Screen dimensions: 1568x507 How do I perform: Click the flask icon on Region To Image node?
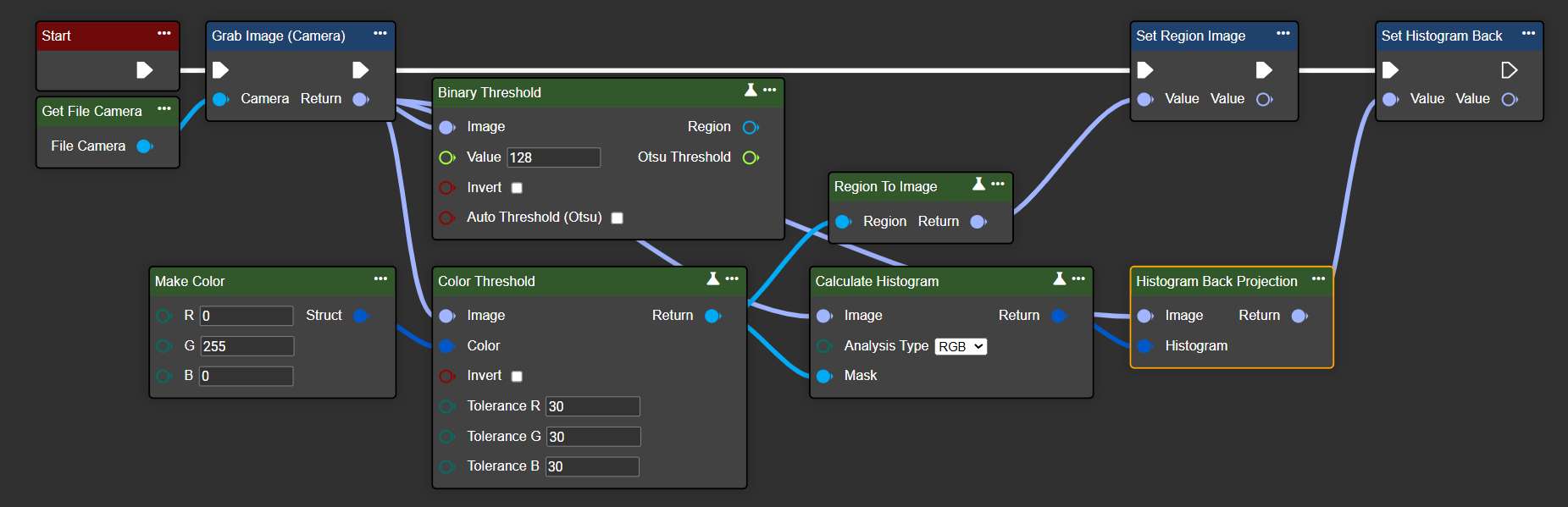pyautogui.click(x=978, y=185)
